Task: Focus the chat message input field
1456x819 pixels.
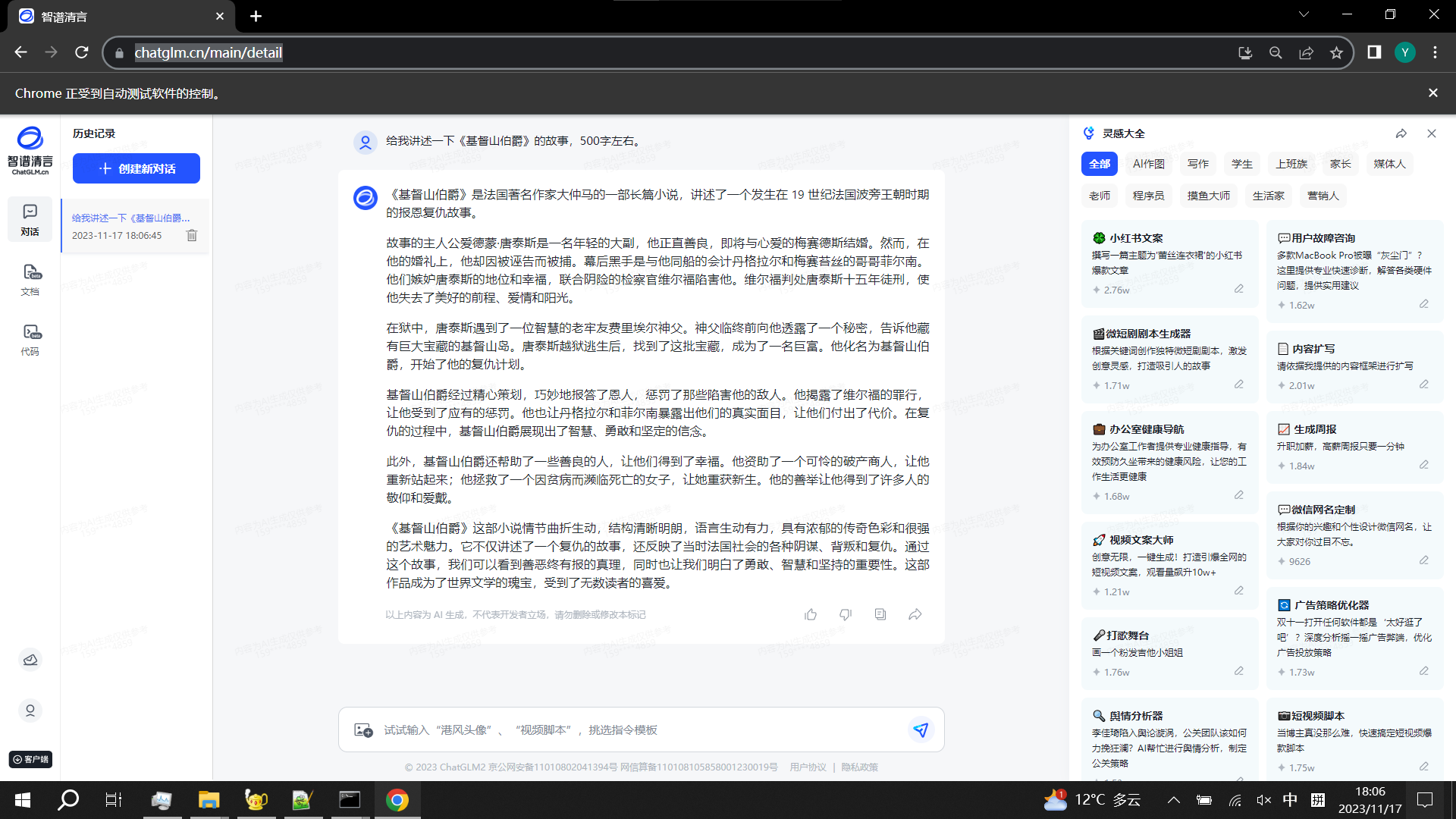Action: 641,730
